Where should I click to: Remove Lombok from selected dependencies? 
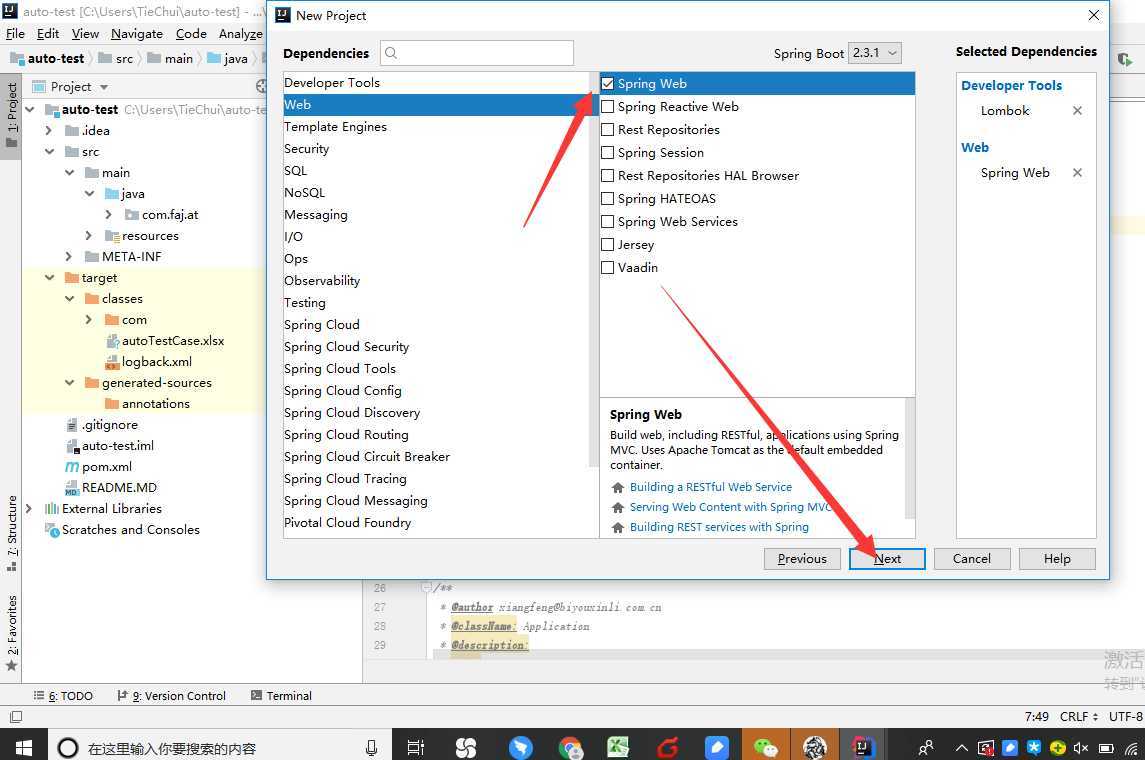click(x=1077, y=110)
